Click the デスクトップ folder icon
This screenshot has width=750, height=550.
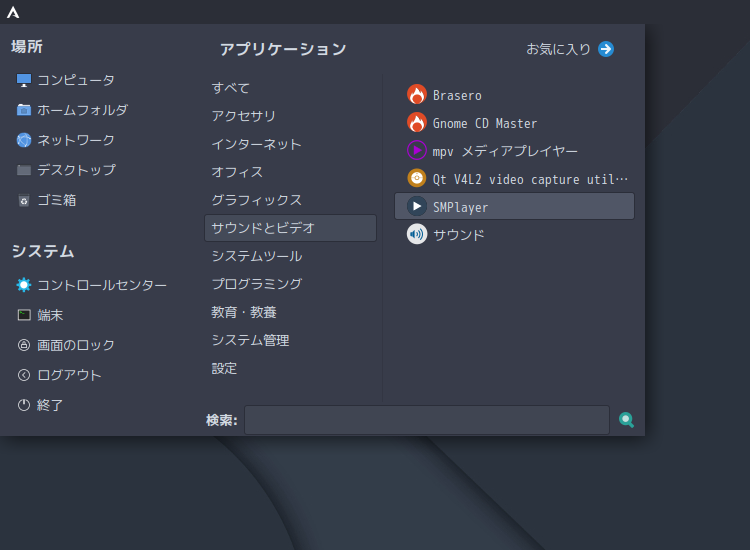23,170
